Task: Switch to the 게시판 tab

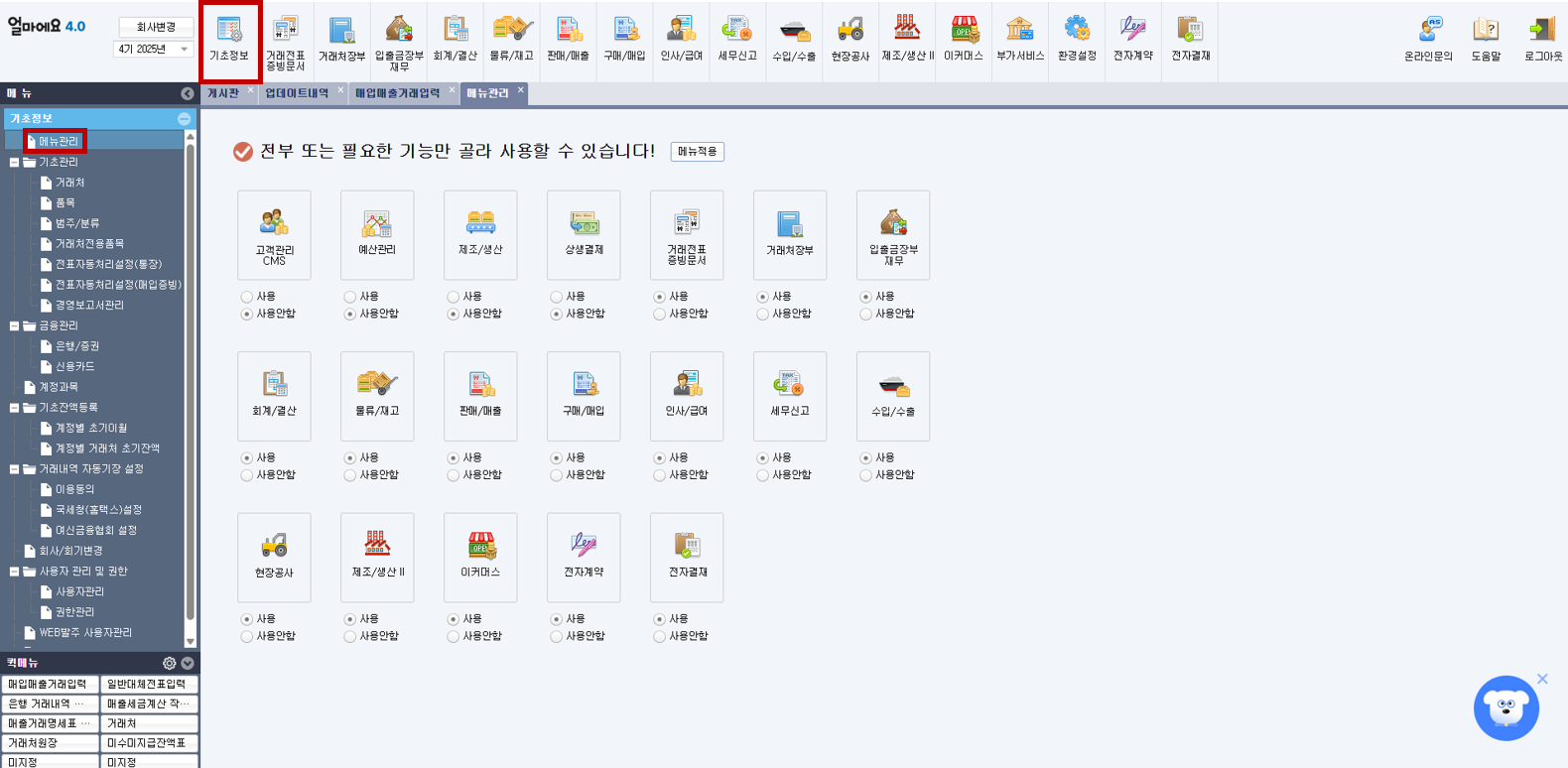Action: point(222,93)
